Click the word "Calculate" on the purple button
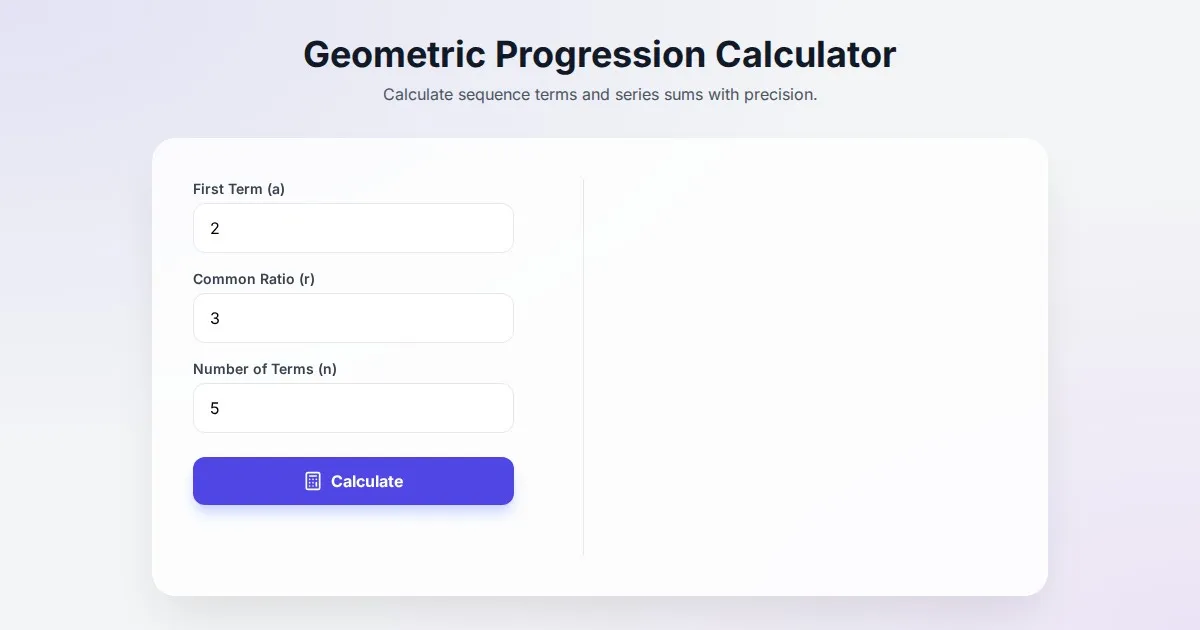The height and width of the screenshot is (630, 1200). [367, 481]
